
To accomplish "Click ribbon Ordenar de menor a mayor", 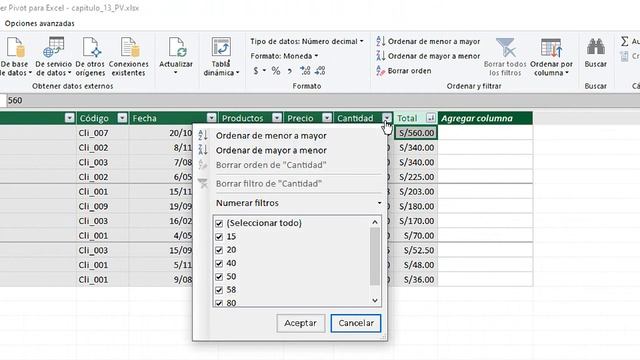I will (x=428, y=41).
